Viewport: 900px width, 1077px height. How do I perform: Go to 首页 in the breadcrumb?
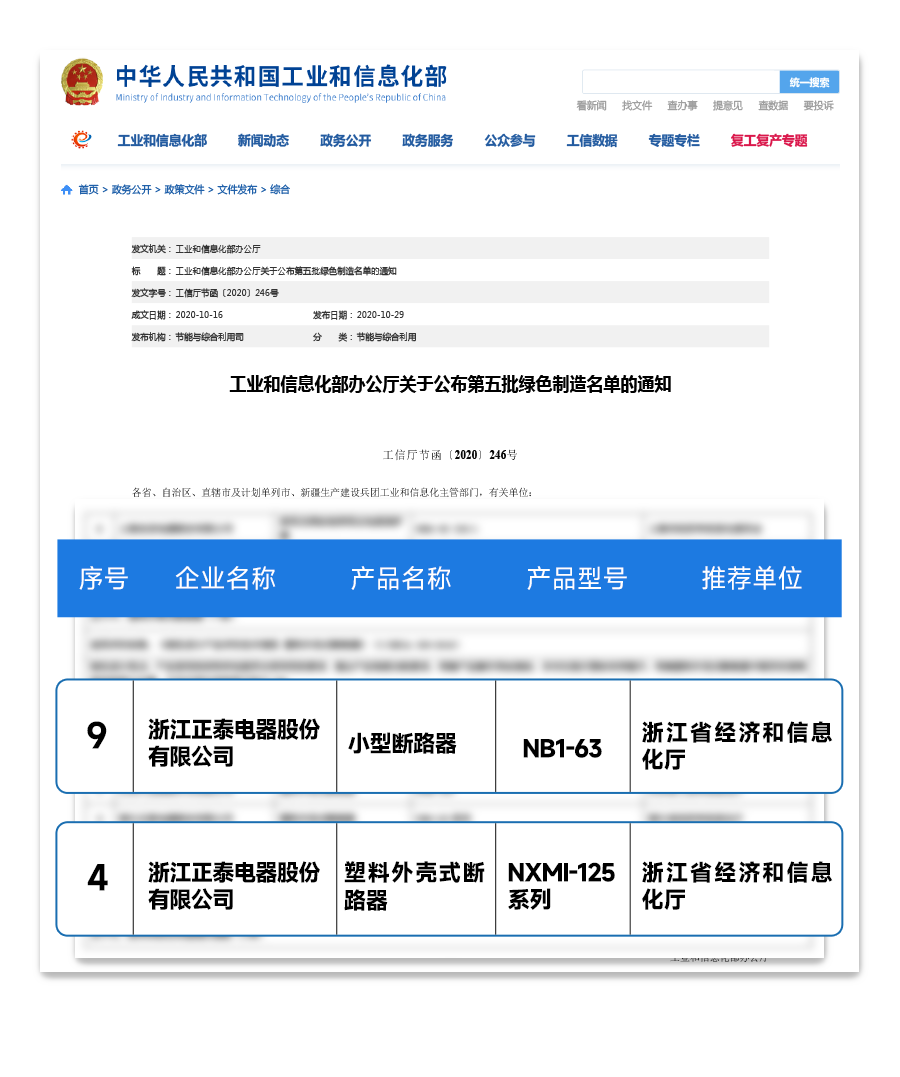tap(89, 190)
